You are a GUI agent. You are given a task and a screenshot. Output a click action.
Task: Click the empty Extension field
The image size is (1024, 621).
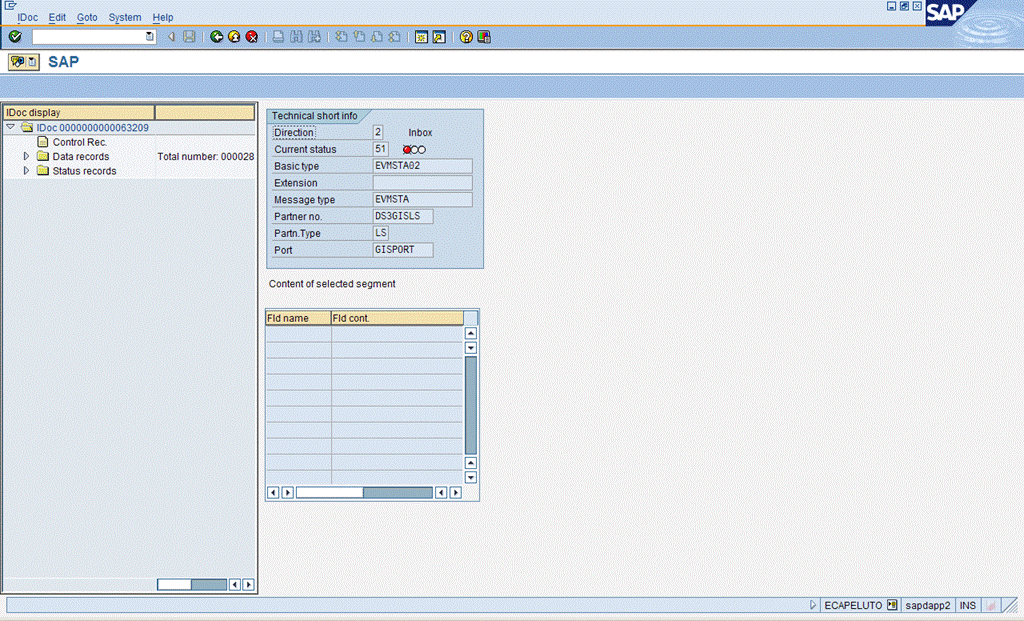coord(423,183)
